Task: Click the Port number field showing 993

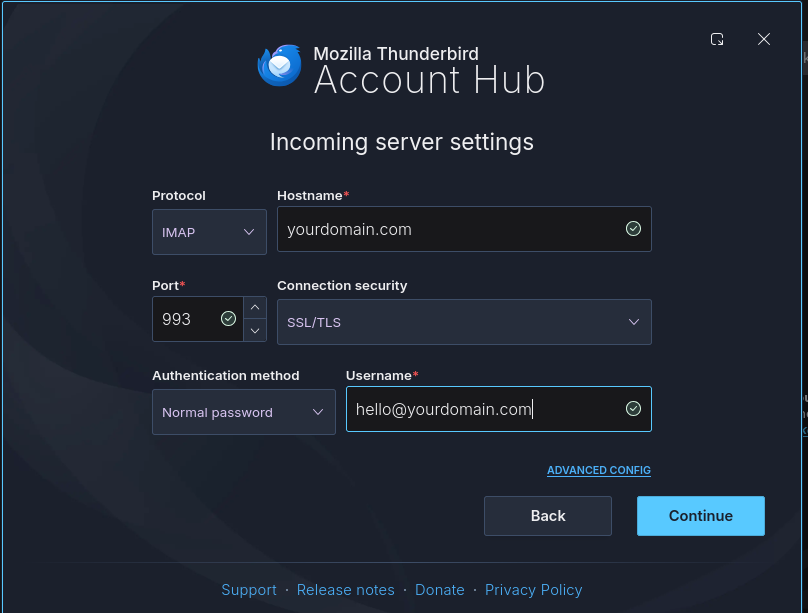Action: pos(197,319)
